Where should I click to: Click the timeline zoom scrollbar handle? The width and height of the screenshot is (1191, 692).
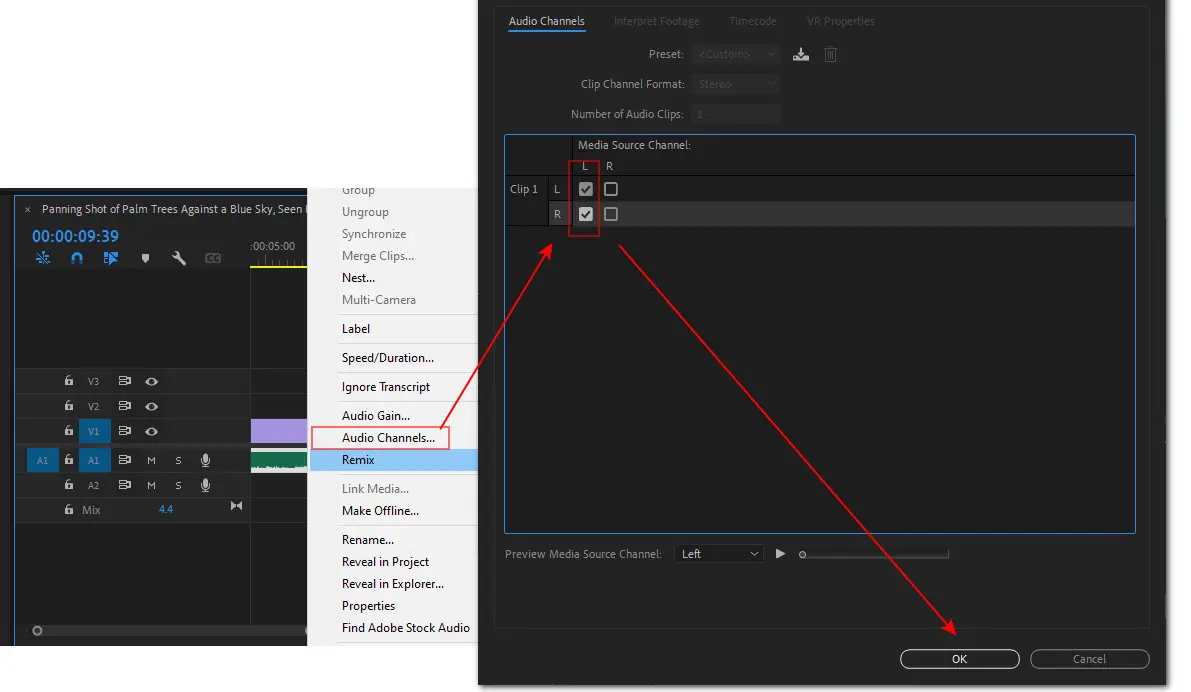click(37, 630)
